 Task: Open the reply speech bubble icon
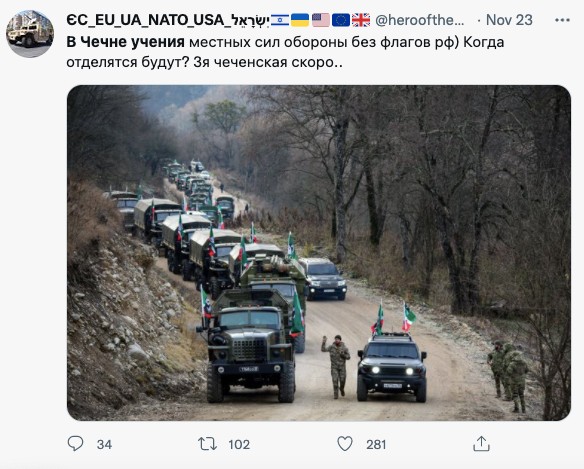pyautogui.click(x=75, y=444)
